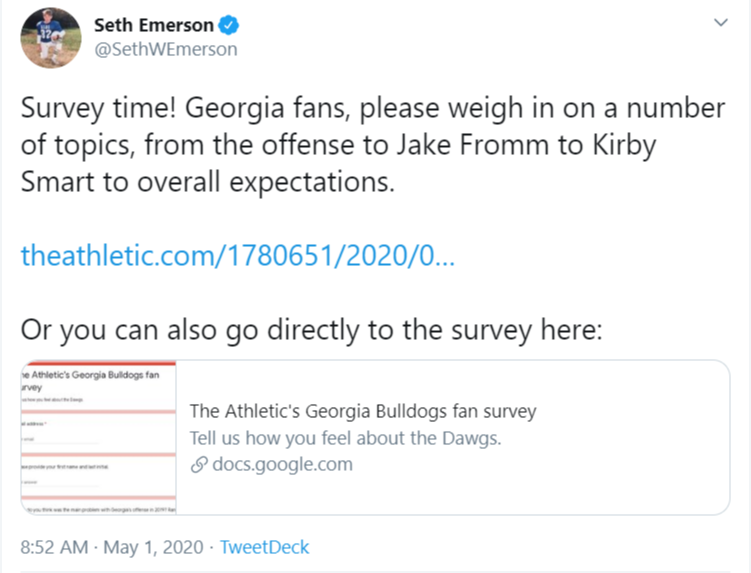Click the email address field in the preview image
This screenshot has height=573, width=751.
(60, 438)
